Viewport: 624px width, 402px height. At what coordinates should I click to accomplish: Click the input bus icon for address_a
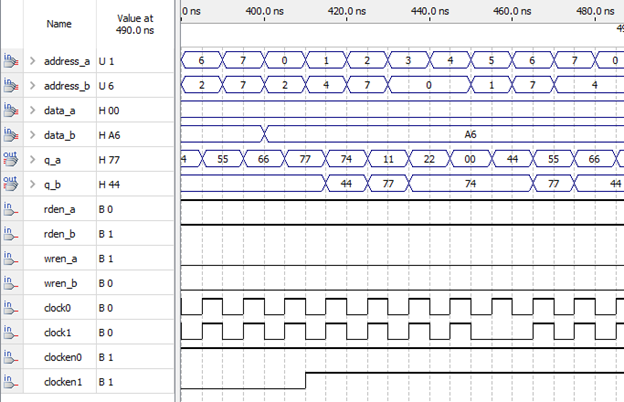12,61
